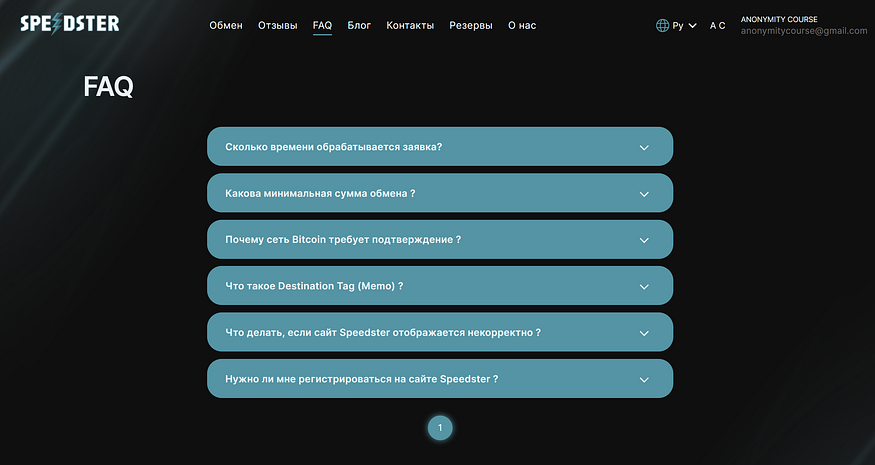Expand chevron for сайт отображается некорректно question
The height and width of the screenshot is (465, 875).
coord(644,333)
